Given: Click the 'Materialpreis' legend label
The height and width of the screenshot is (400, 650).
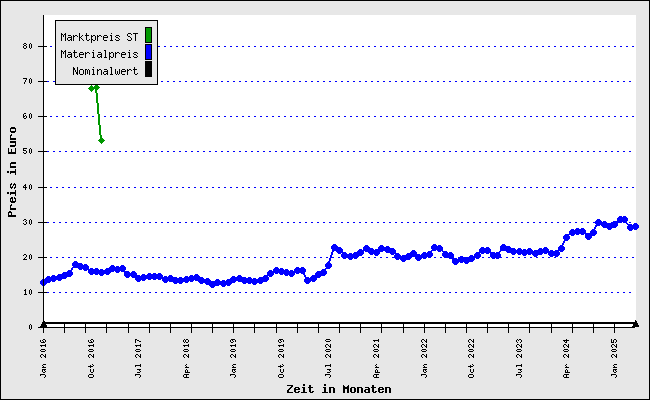Looking at the screenshot, I should (x=99, y=54).
